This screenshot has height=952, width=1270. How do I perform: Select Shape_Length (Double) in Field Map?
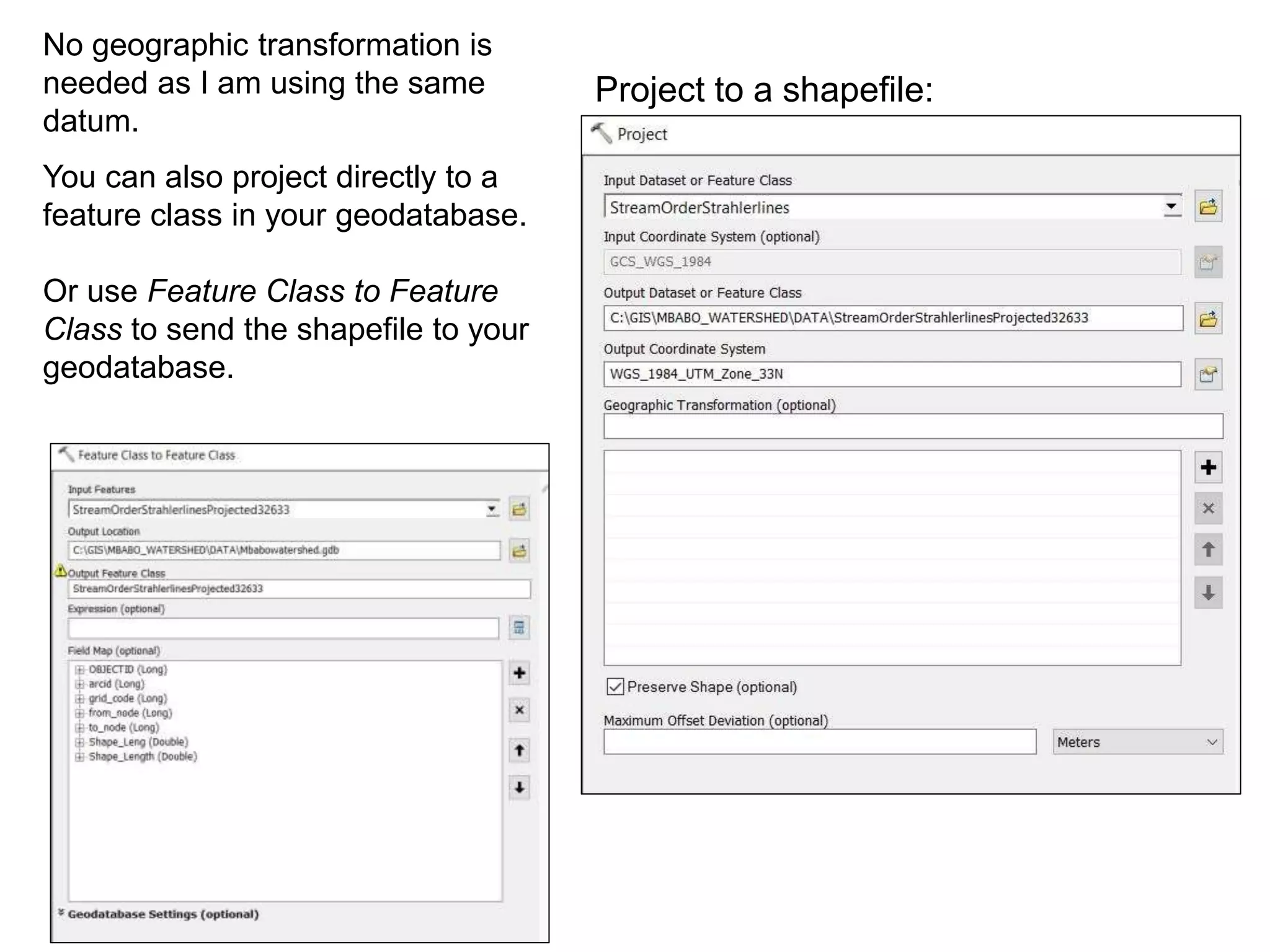(143, 757)
